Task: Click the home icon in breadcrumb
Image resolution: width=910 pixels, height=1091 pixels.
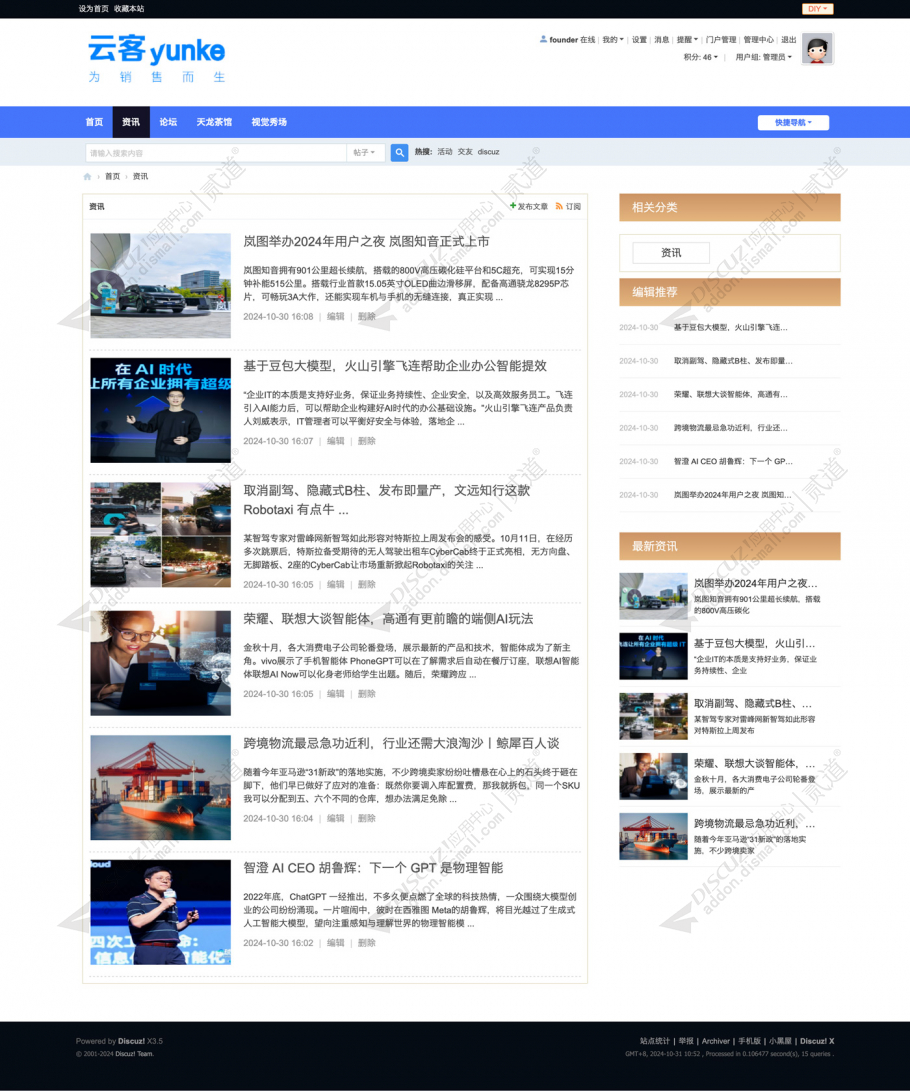Action: [87, 177]
